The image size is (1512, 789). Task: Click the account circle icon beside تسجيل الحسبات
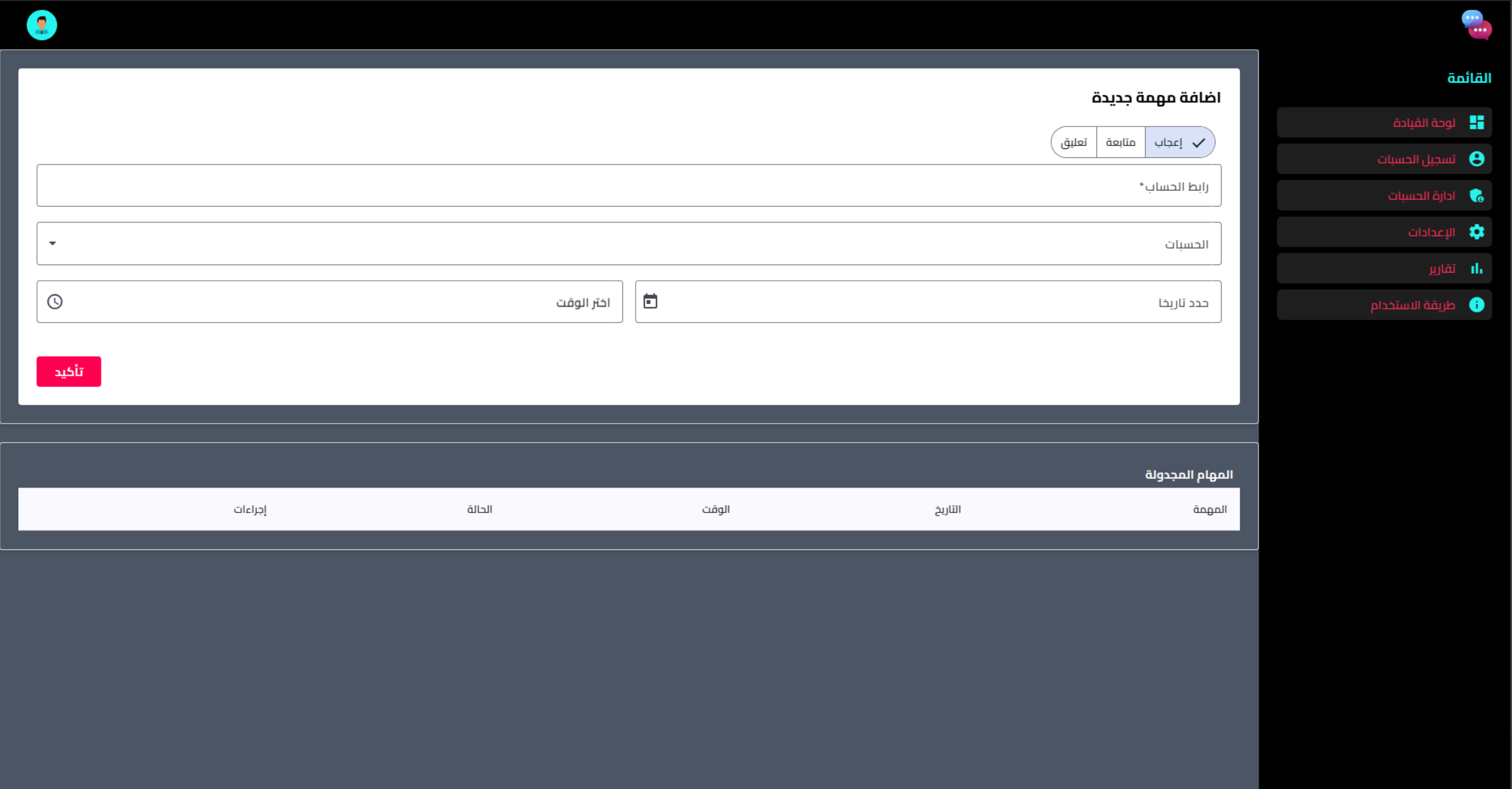1477,159
